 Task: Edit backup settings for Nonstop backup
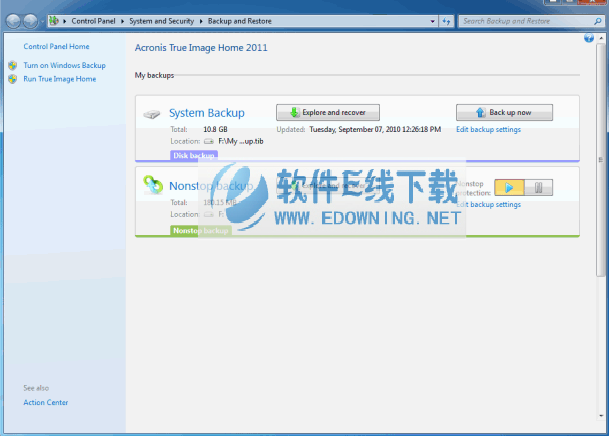488,204
